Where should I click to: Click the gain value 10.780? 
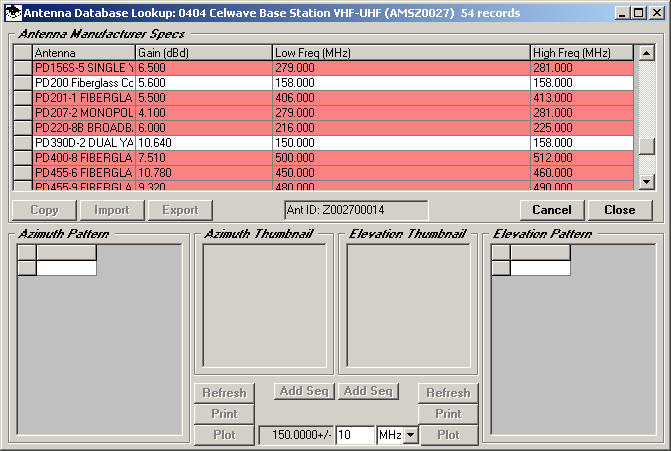pos(155,172)
